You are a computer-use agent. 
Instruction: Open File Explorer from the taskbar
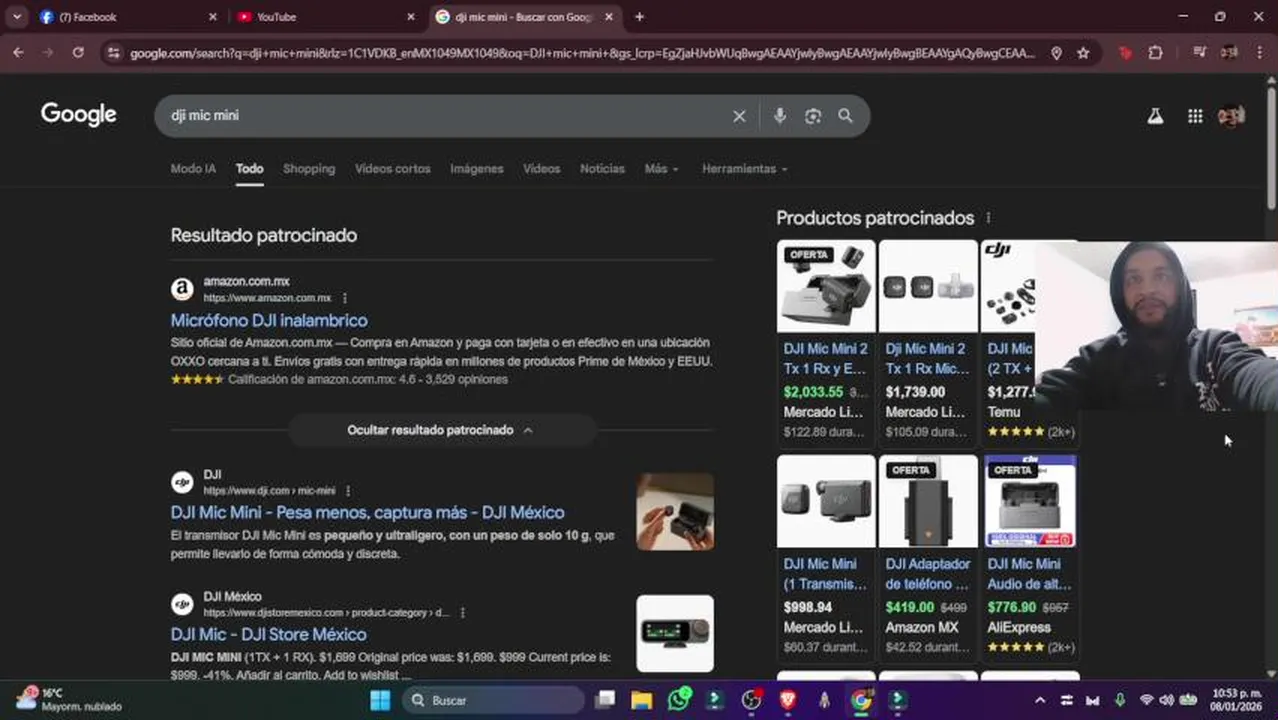[641, 700]
